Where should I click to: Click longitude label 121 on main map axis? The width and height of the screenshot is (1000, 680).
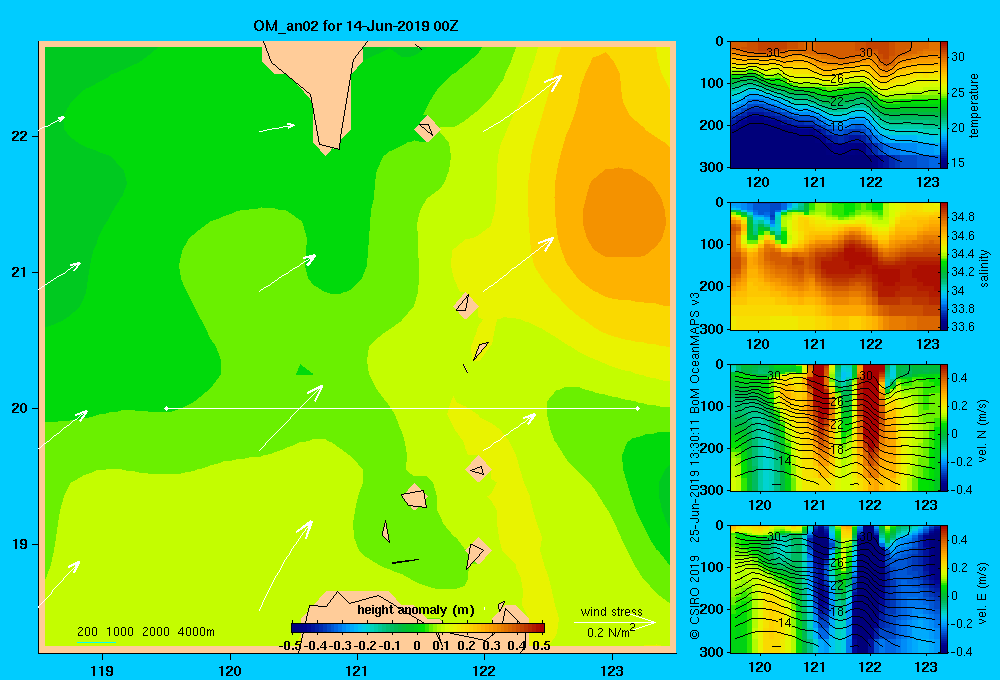coord(357,670)
